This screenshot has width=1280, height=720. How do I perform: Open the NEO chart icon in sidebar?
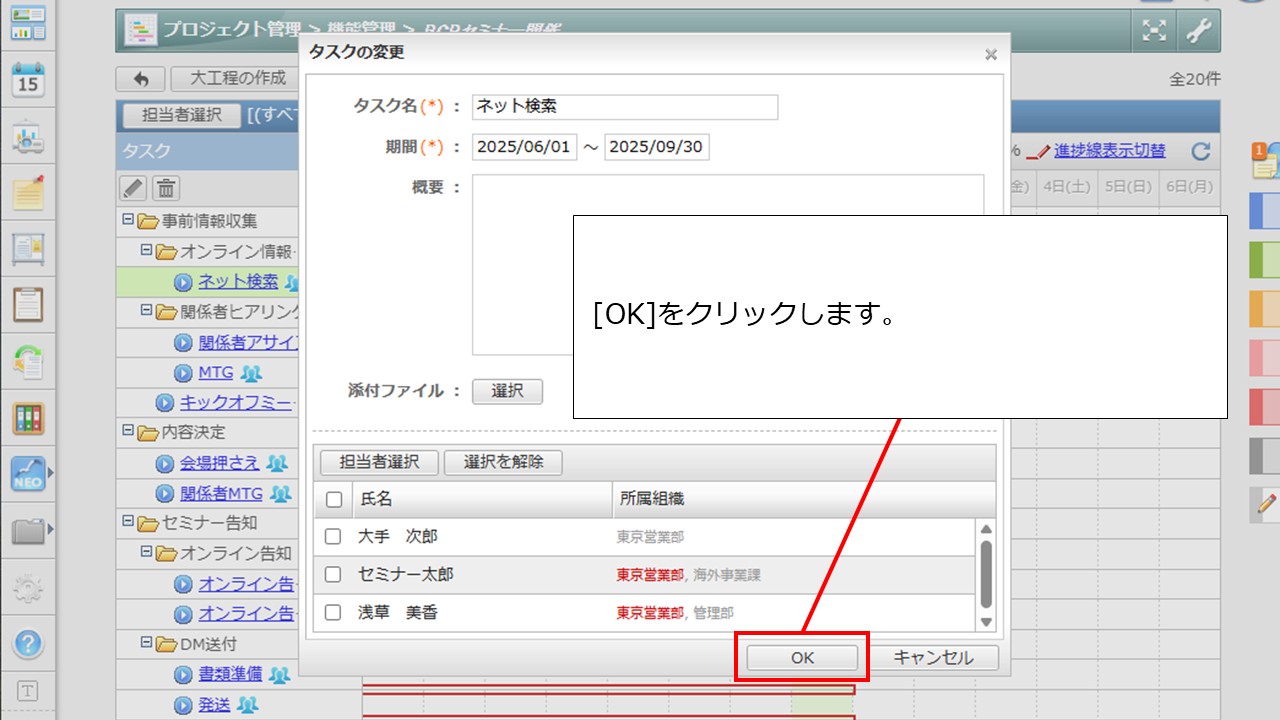[28, 472]
